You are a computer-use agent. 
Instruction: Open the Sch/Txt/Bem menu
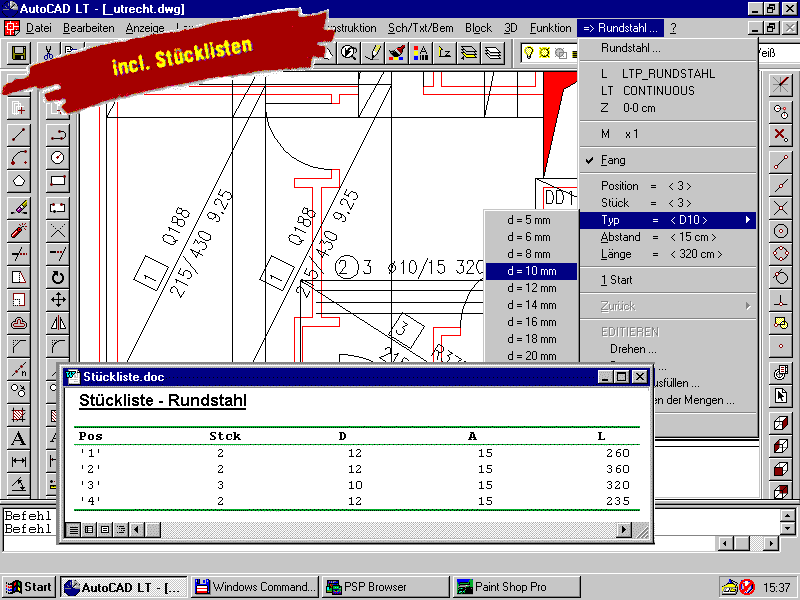(420, 28)
